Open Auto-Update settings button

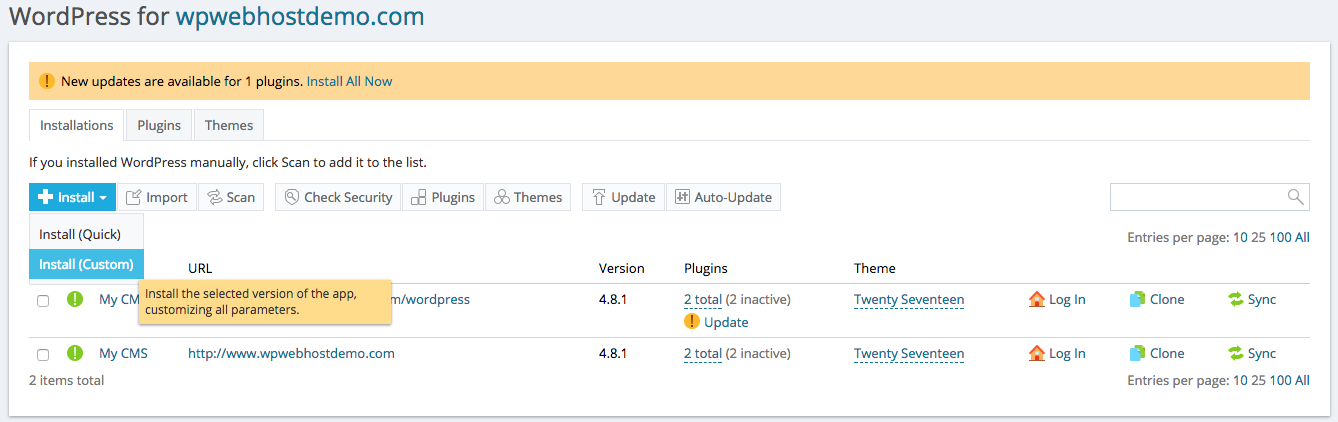click(x=723, y=197)
